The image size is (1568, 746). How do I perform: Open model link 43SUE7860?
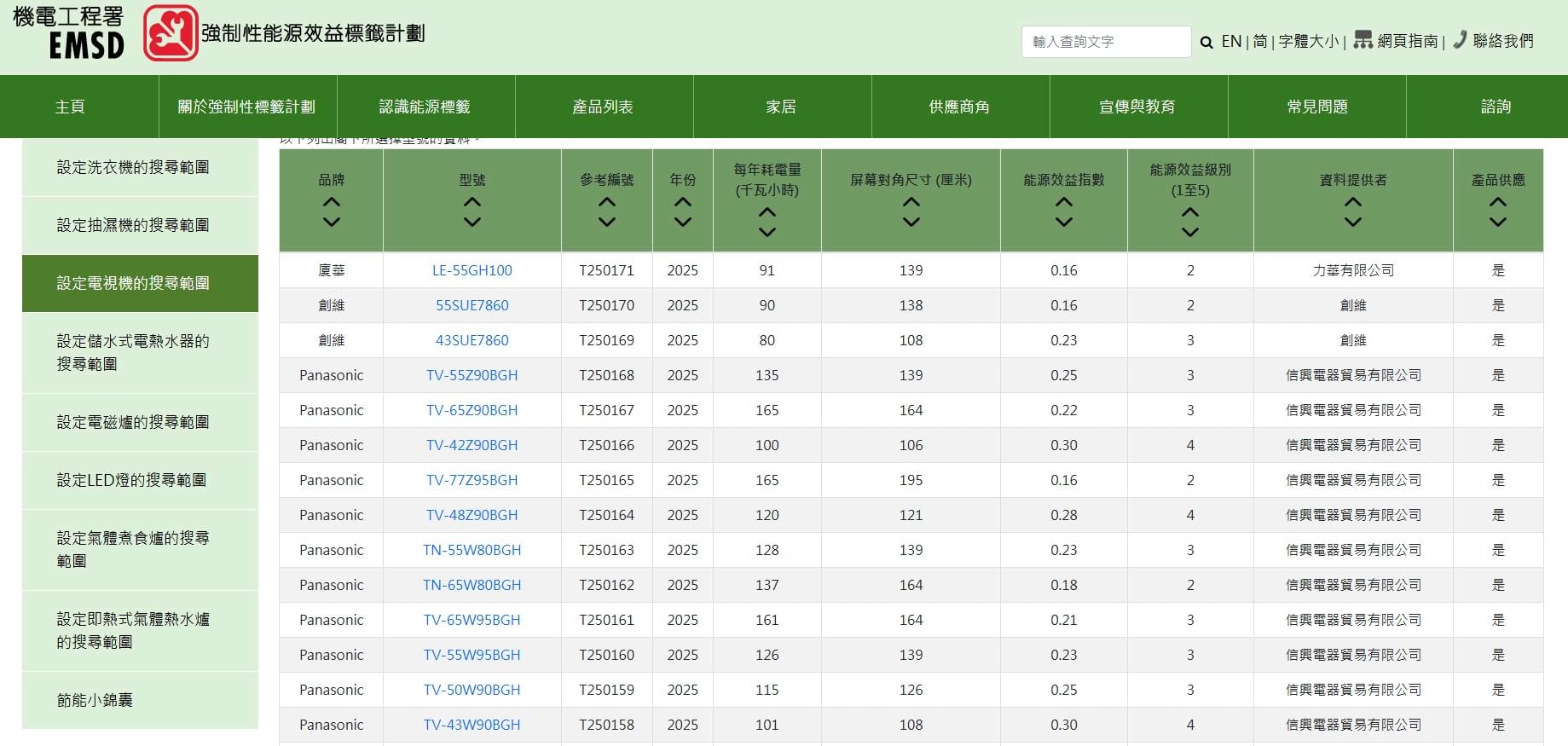(472, 340)
